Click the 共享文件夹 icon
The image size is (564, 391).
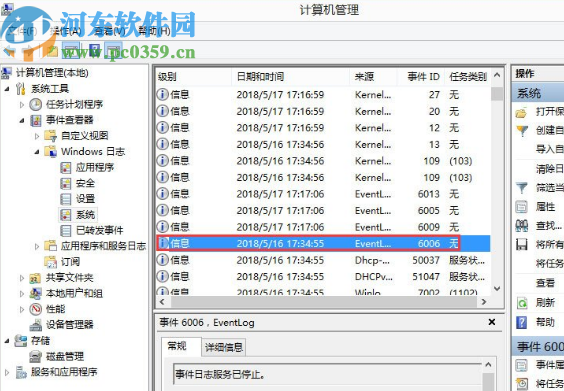35,278
